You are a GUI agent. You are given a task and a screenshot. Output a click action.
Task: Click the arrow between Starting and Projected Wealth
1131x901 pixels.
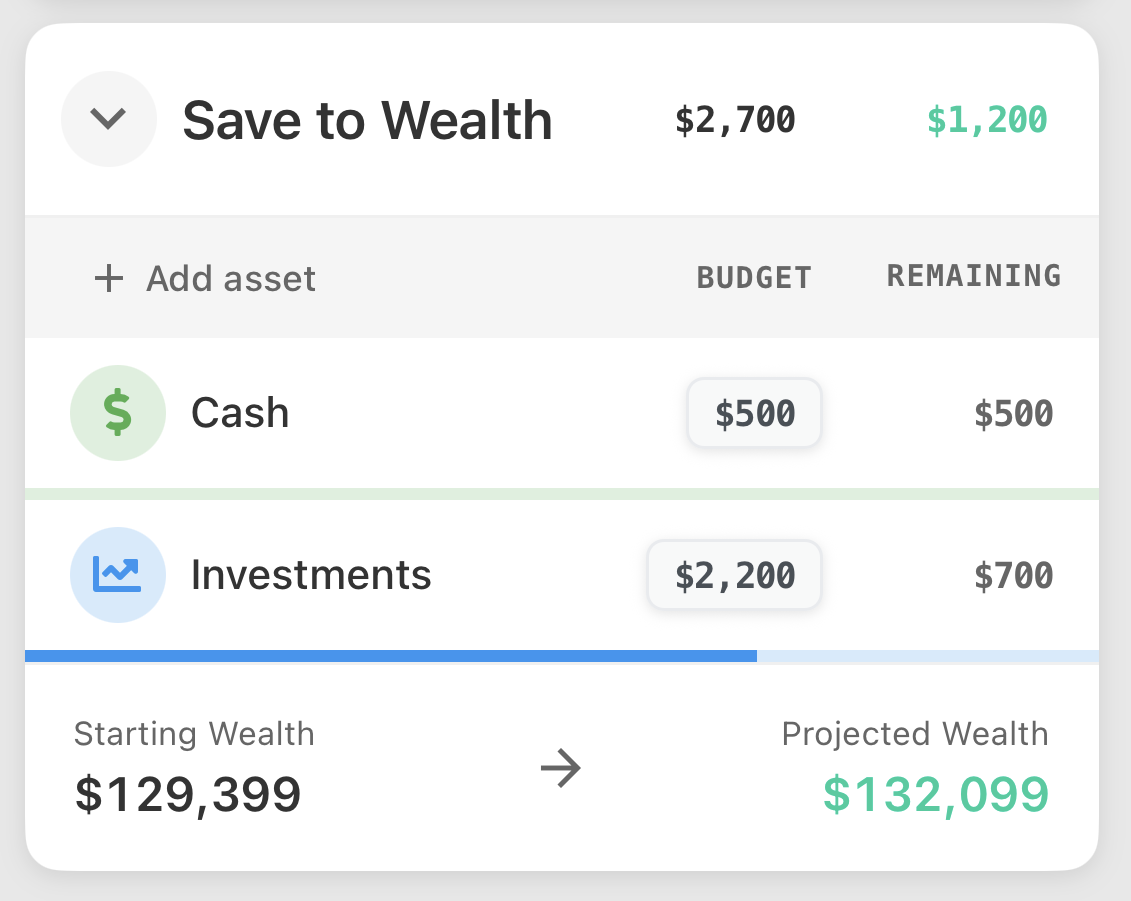click(561, 769)
